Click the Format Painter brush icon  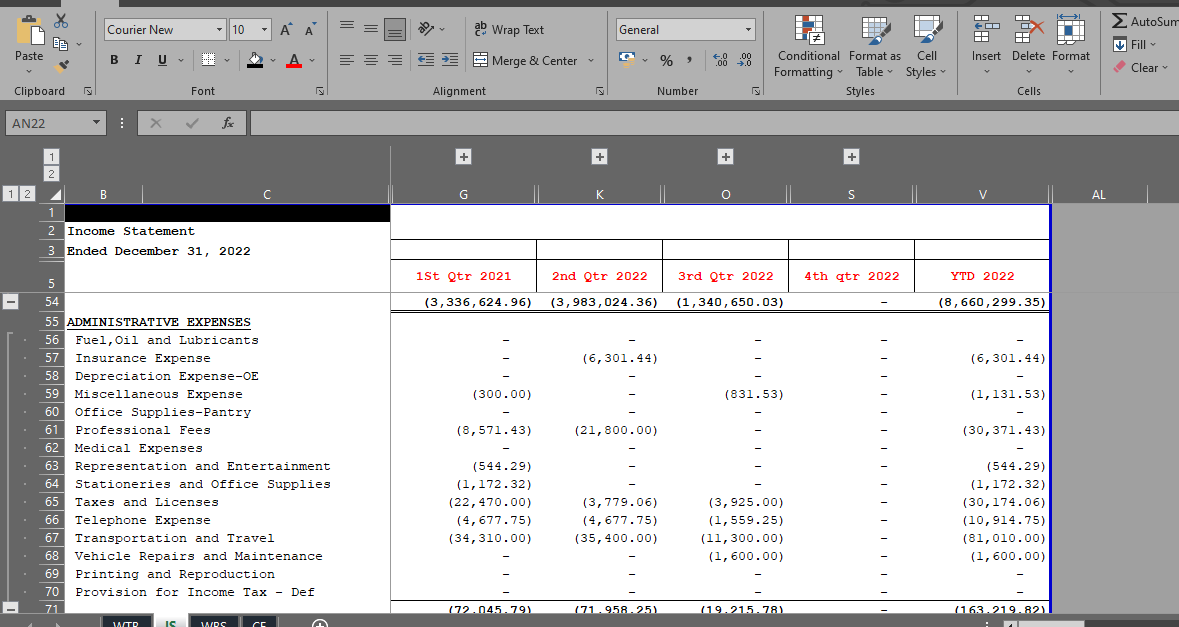tap(62, 68)
